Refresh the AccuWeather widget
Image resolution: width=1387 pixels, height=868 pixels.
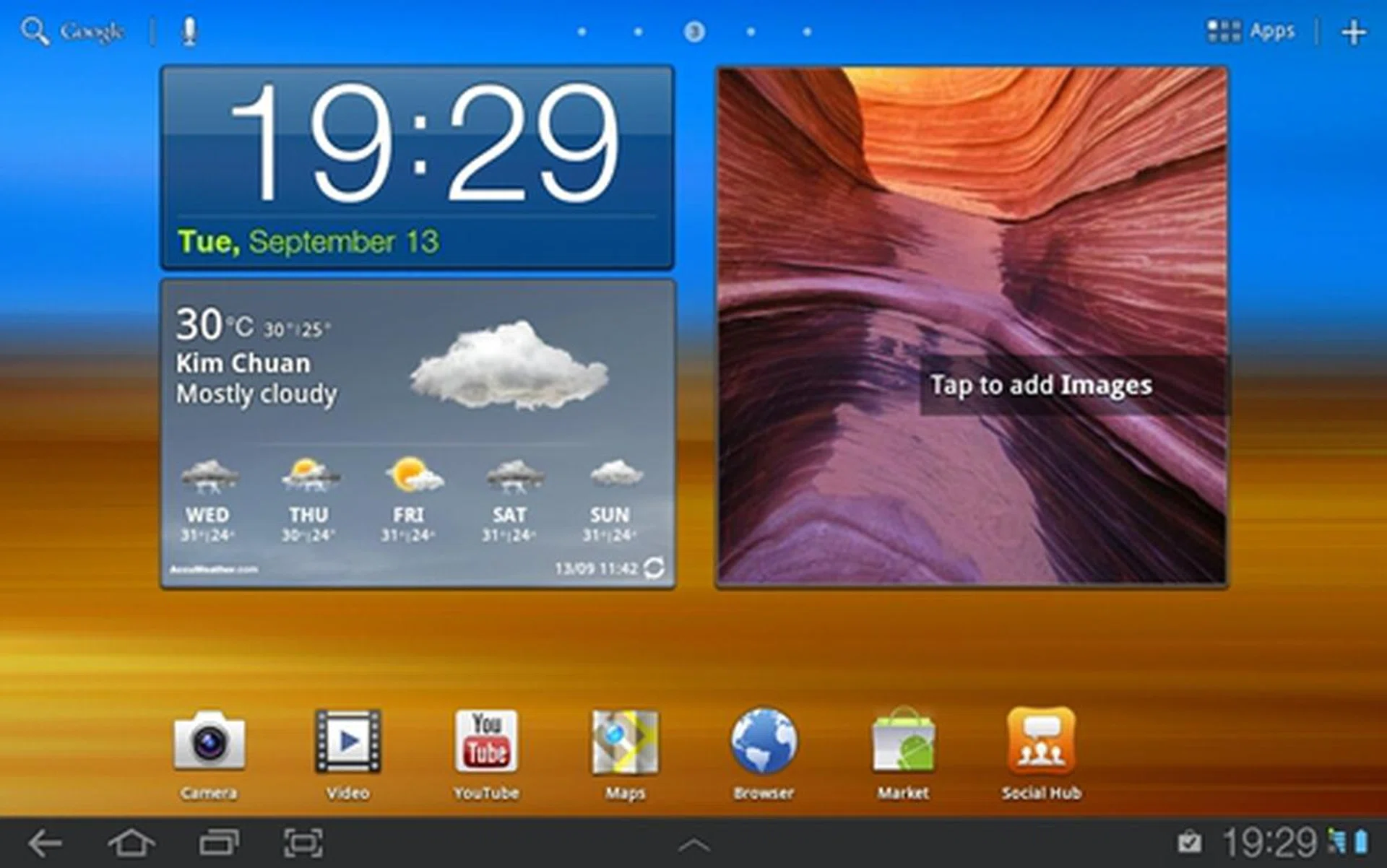(654, 568)
